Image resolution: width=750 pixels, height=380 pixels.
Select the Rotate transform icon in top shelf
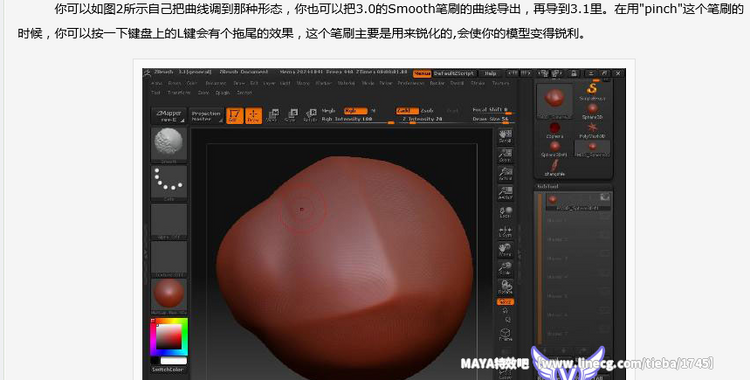[x=310, y=115]
